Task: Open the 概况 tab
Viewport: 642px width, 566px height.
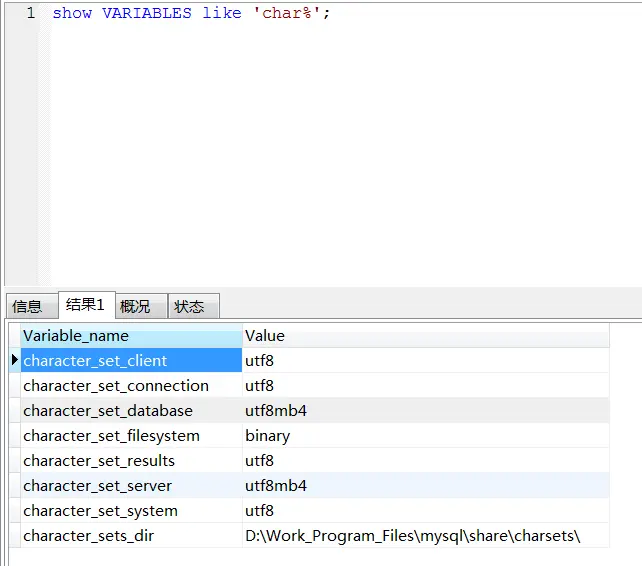Action: click(x=141, y=306)
